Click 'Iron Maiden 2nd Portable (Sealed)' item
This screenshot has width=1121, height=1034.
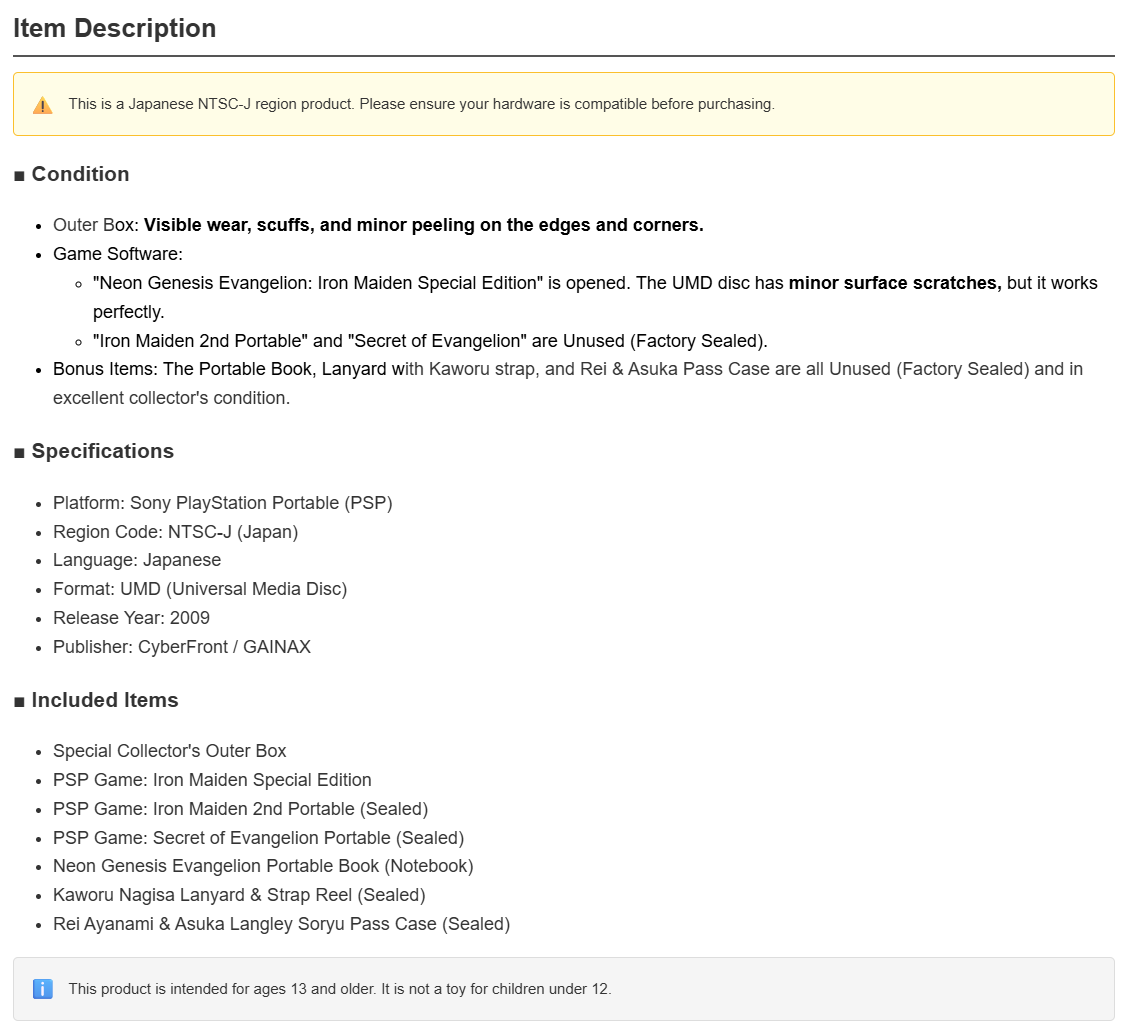pos(240,809)
